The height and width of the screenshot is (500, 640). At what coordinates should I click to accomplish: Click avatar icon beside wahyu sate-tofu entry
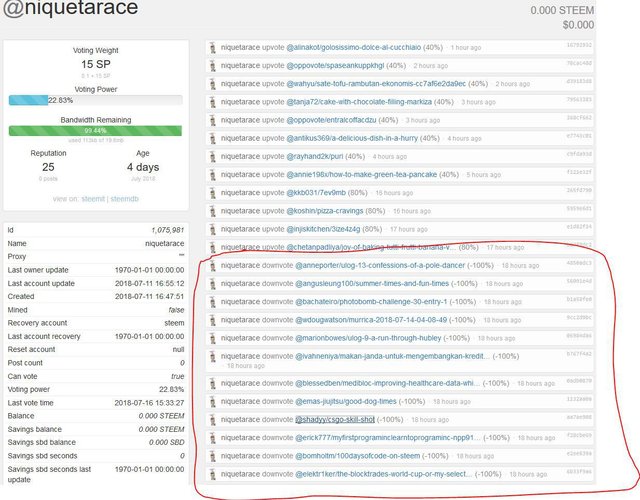[x=212, y=84]
